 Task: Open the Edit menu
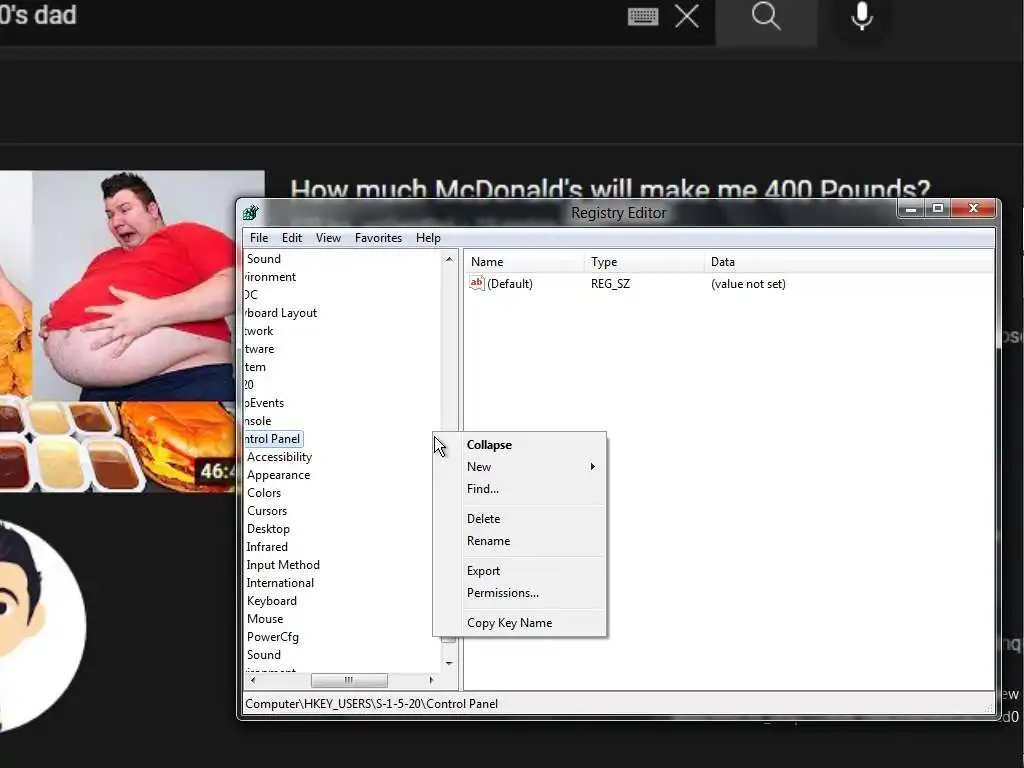pos(292,238)
